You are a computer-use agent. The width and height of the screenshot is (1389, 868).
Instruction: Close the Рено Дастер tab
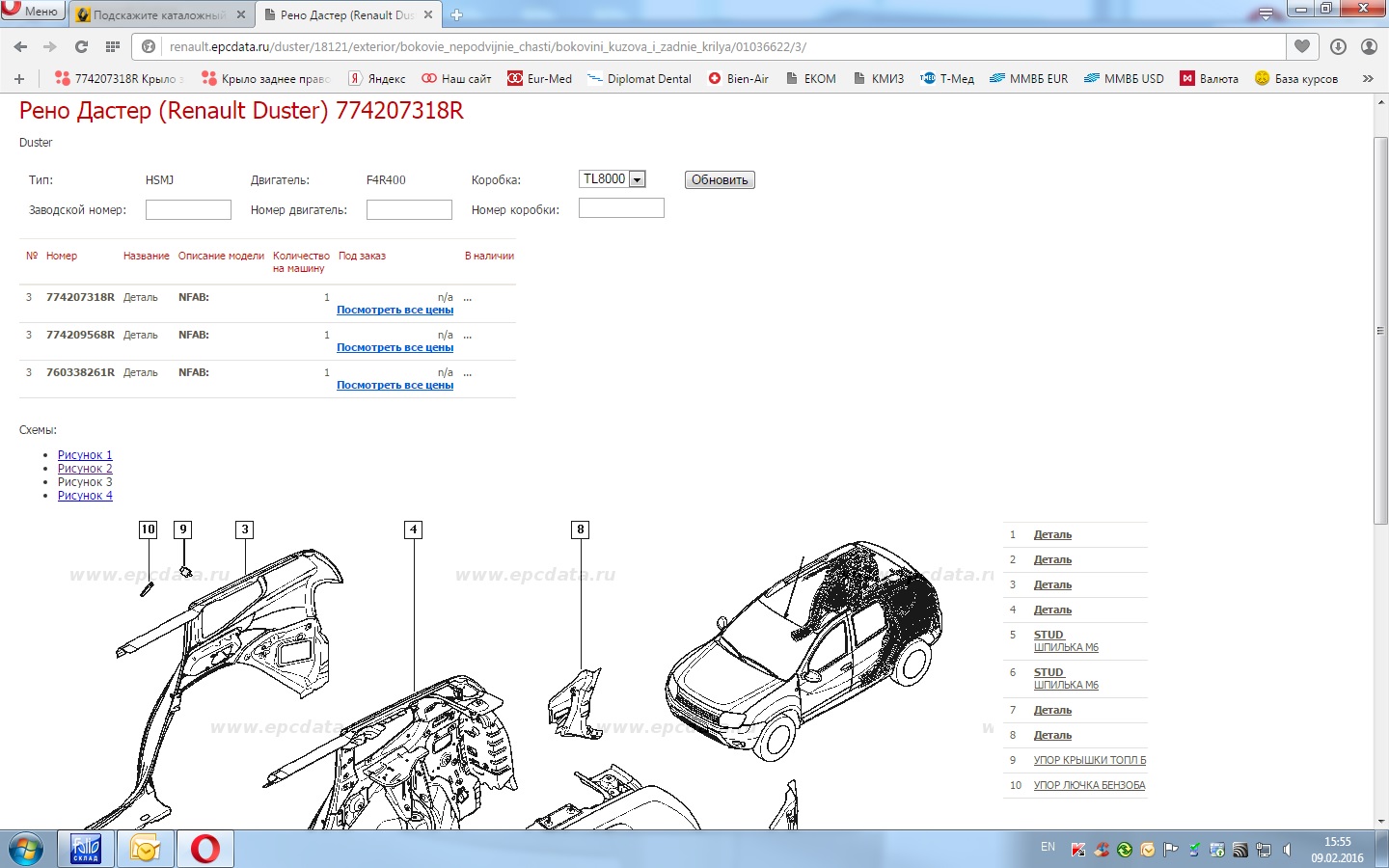[x=428, y=14]
